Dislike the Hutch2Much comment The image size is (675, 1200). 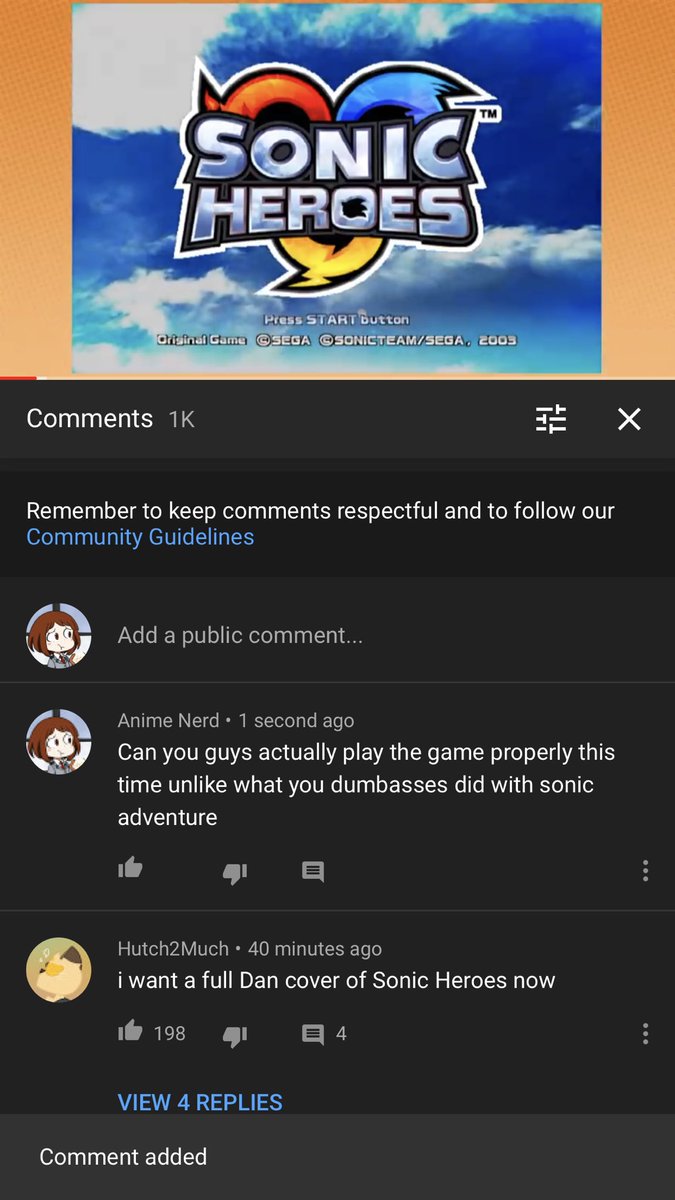(x=234, y=1035)
